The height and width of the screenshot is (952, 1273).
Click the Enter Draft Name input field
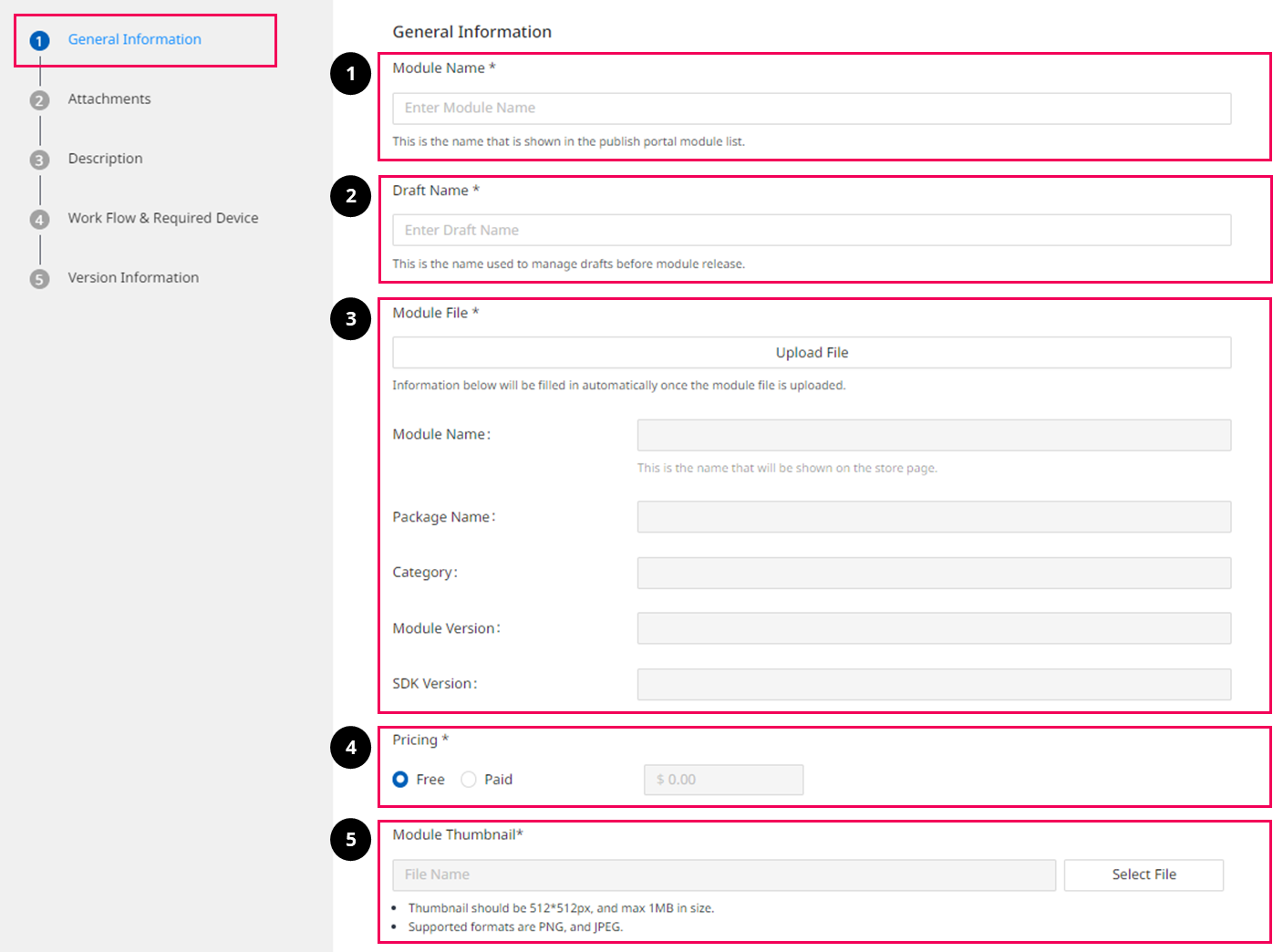pos(812,230)
